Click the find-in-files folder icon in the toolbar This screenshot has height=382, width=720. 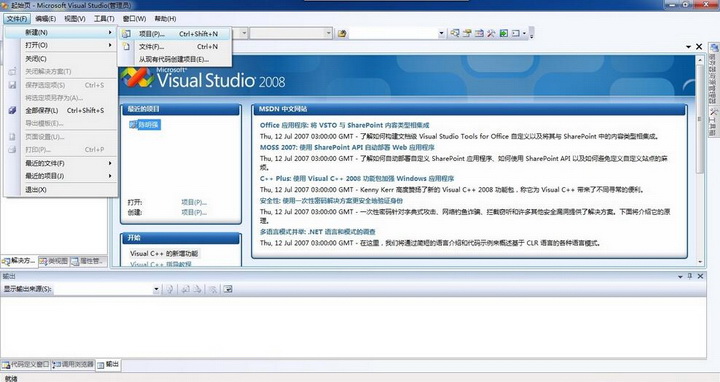tap(342, 34)
